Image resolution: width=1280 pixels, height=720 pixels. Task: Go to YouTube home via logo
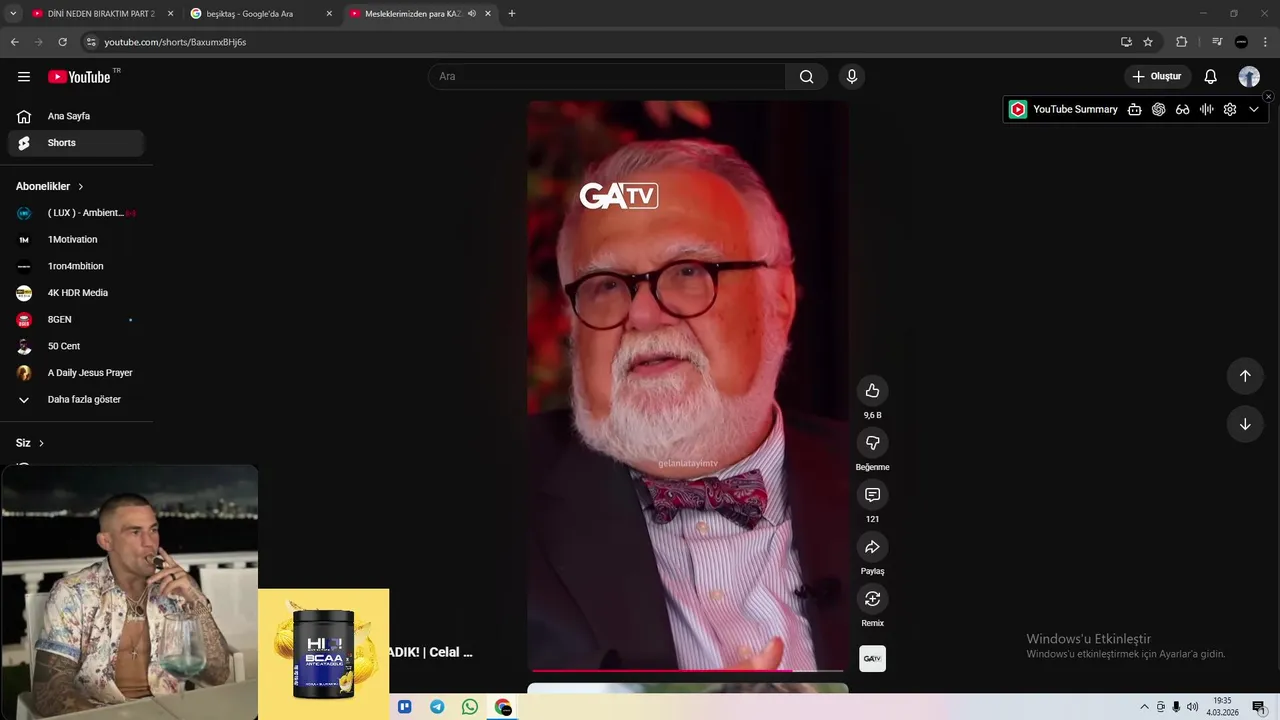click(x=79, y=77)
